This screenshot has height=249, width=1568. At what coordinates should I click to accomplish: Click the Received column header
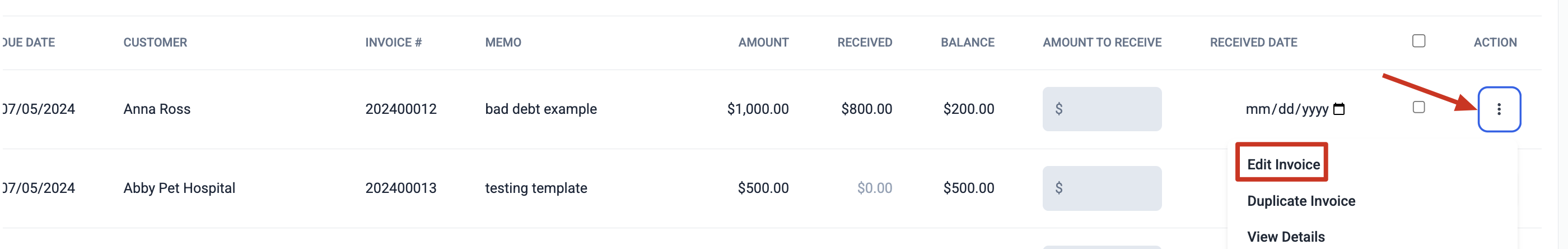coord(864,42)
